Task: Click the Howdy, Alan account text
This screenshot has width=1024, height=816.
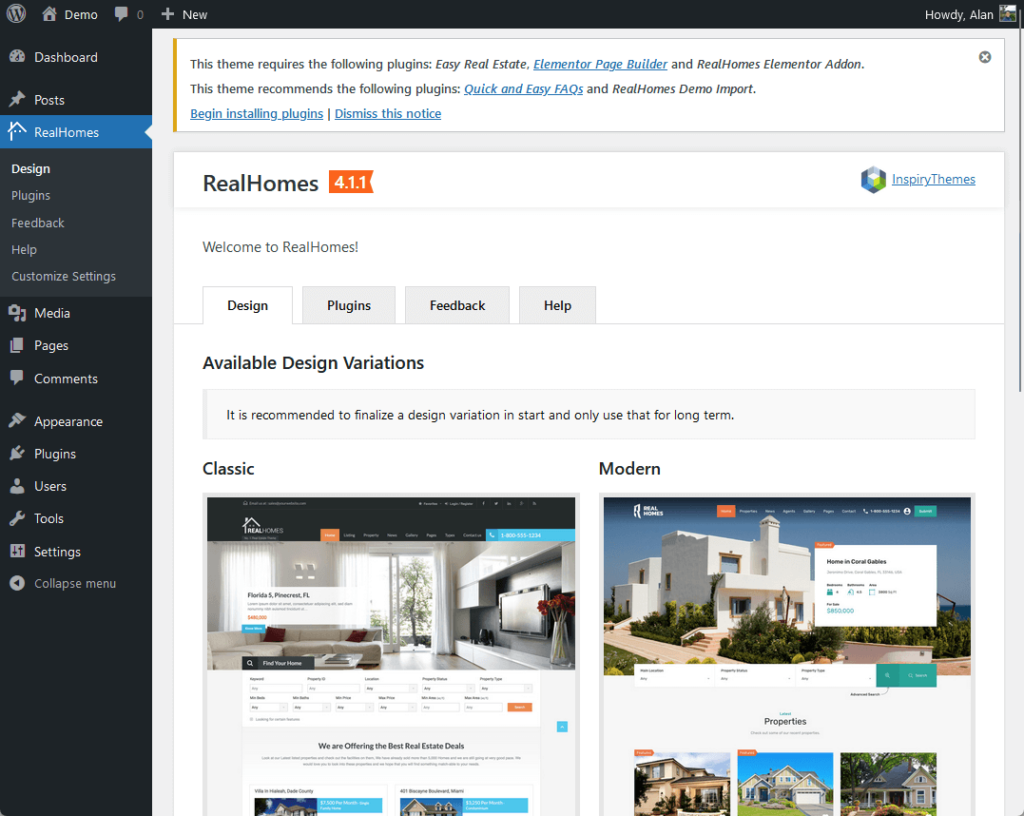Action: 959,14
